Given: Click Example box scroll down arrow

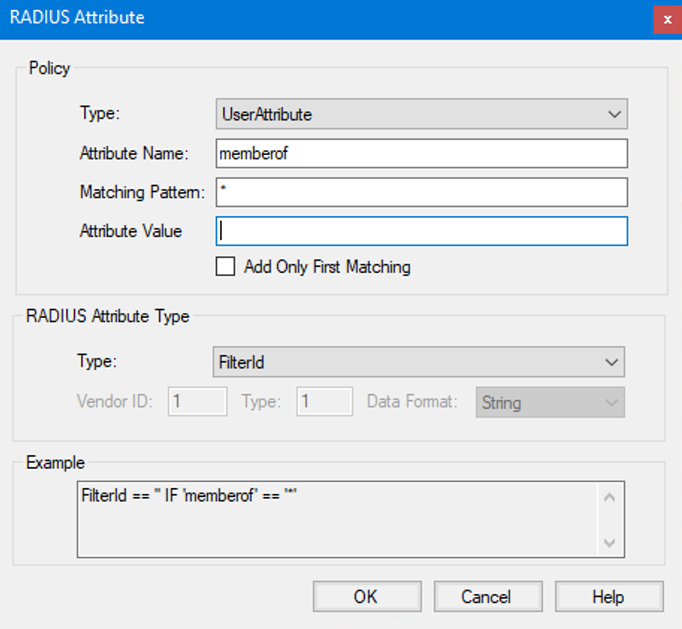Looking at the screenshot, I should 610,542.
